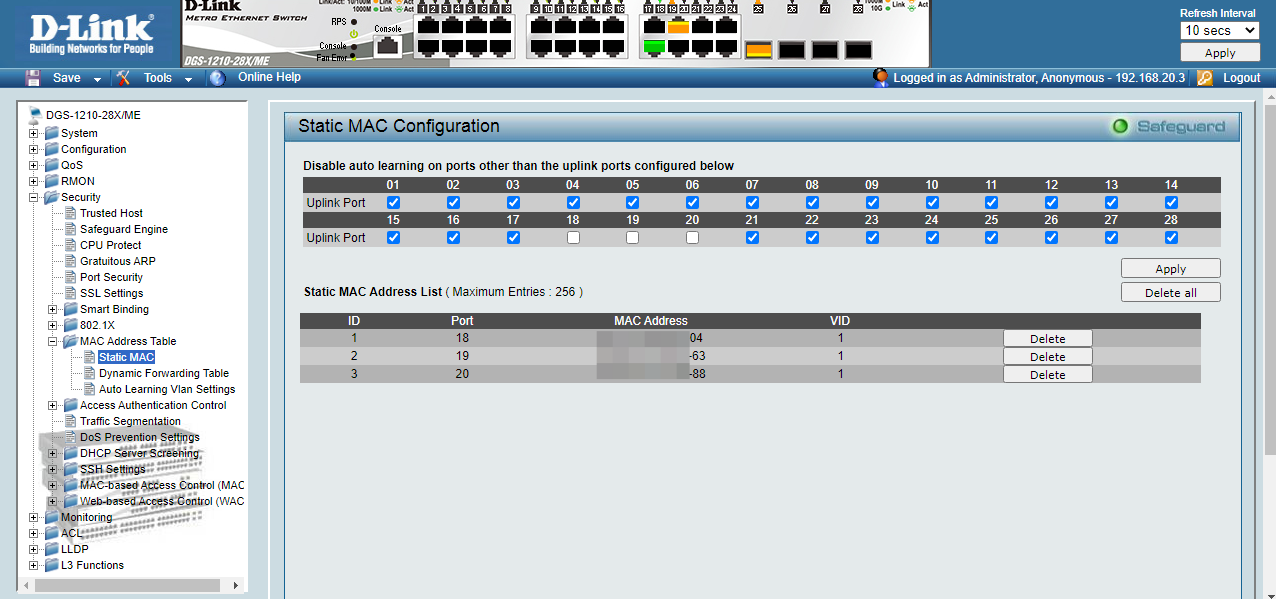Expand the ACL tree node
Viewport: 1276px width, 599px height.
point(34,533)
